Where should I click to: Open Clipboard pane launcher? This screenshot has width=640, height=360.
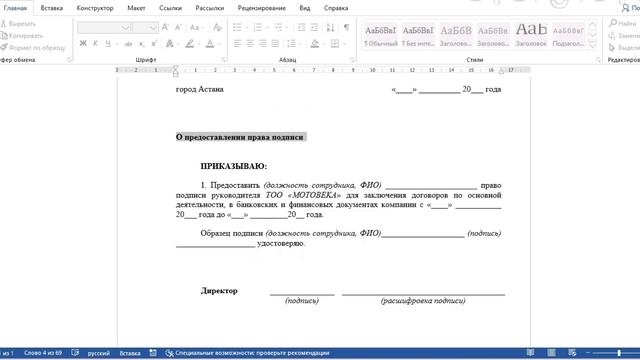tap(69, 60)
